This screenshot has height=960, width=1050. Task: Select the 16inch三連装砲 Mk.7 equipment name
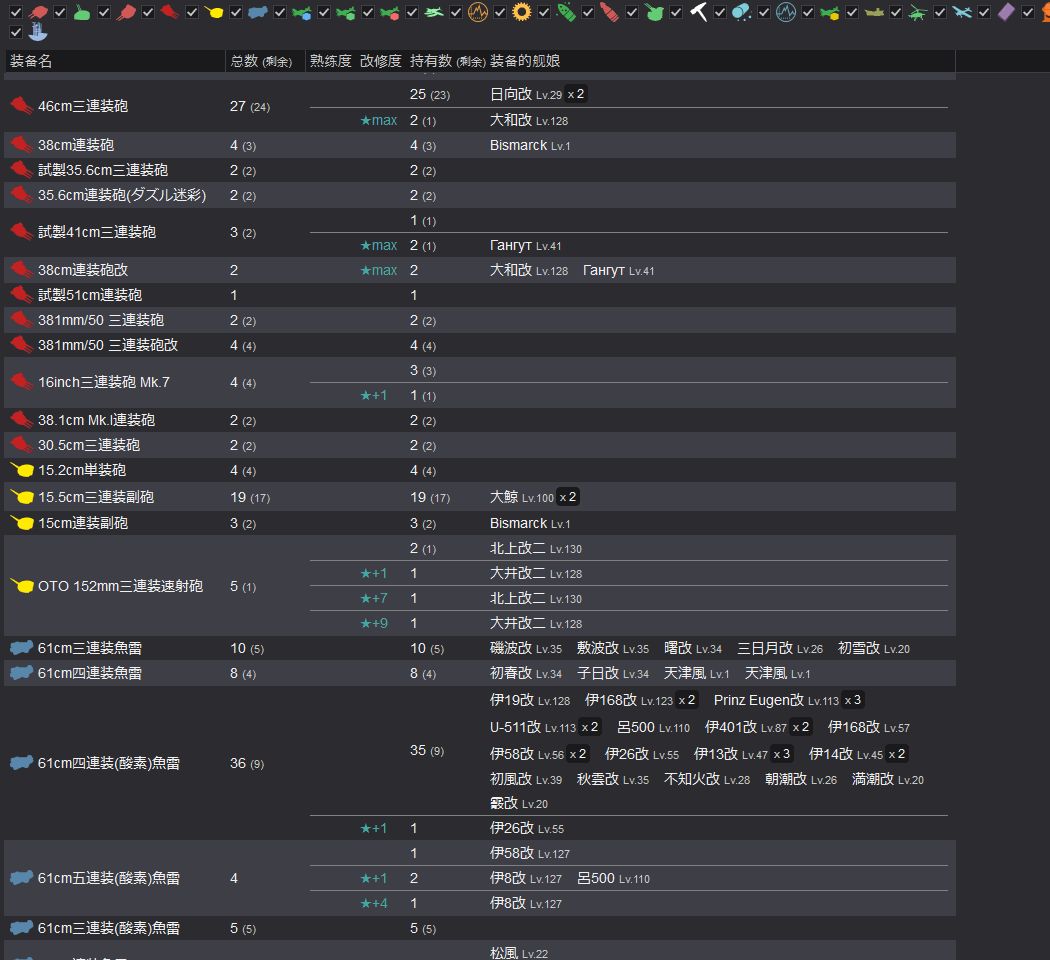click(x=104, y=382)
